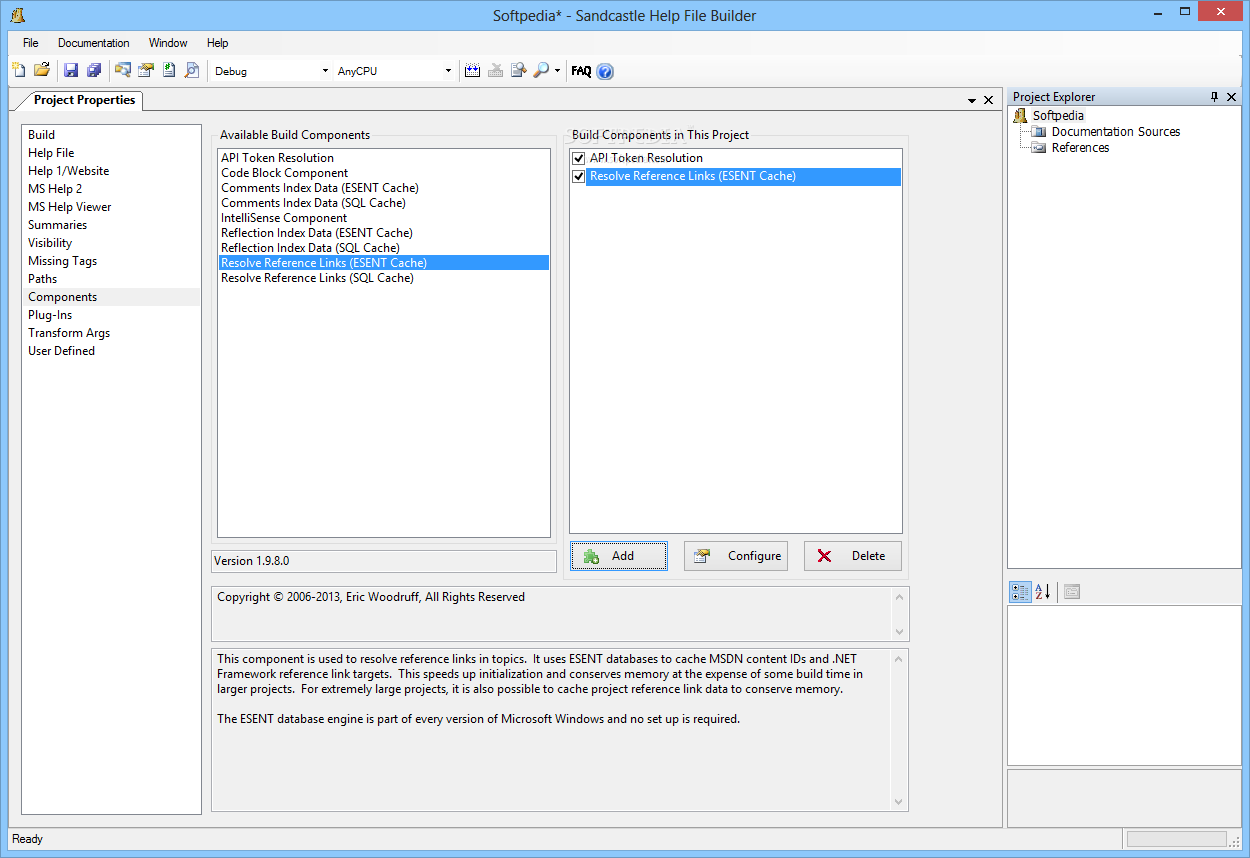Image resolution: width=1250 pixels, height=858 pixels.
Task: Open the Documentation menu
Action: [94, 43]
